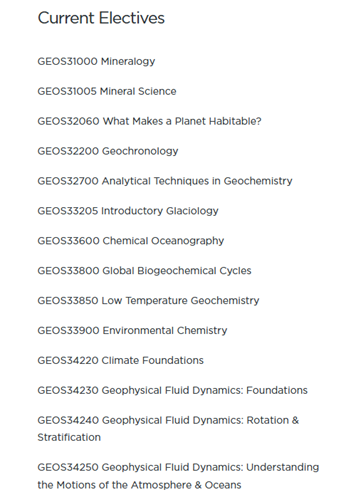
Task: Click the course code GEOS32060
Action: tap(68, 121)
